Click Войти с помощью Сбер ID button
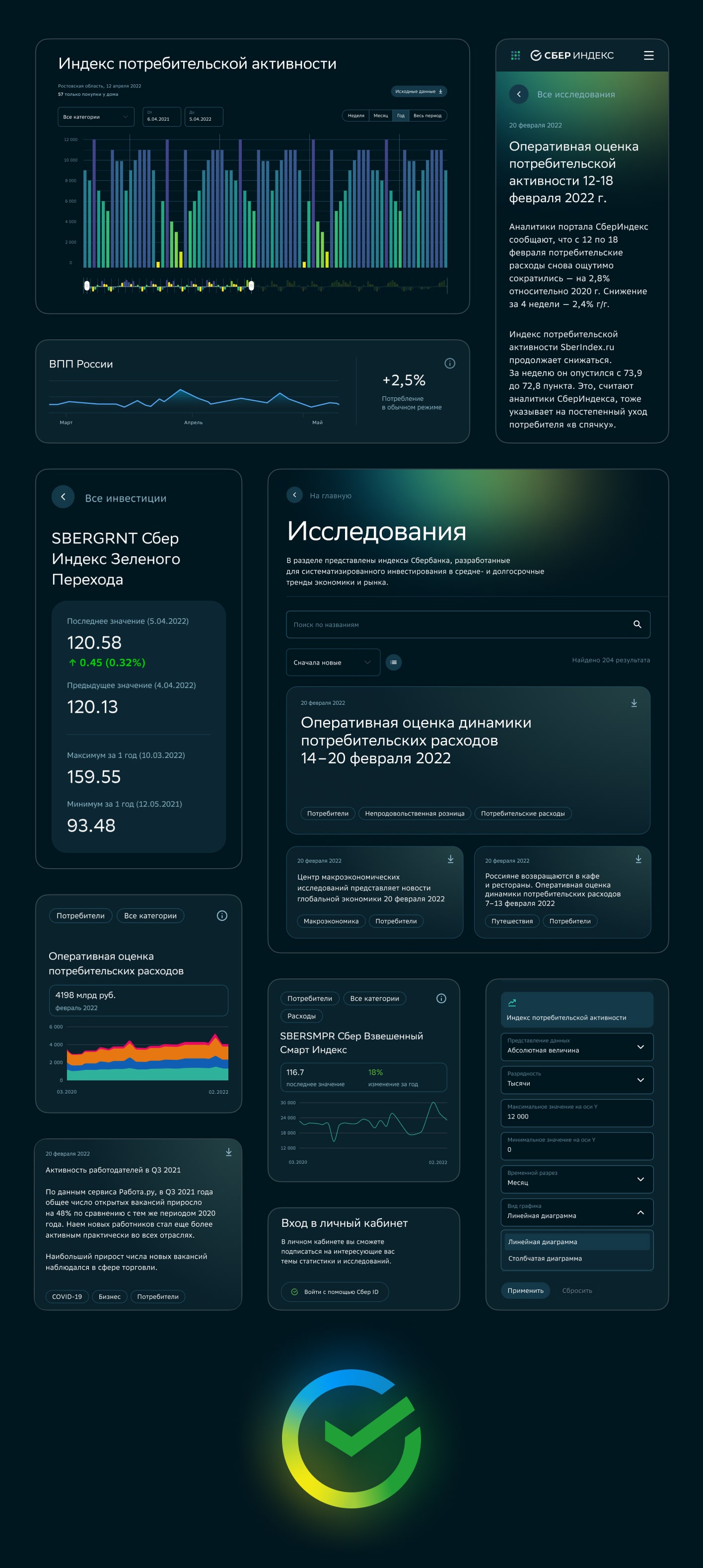 335,1292
